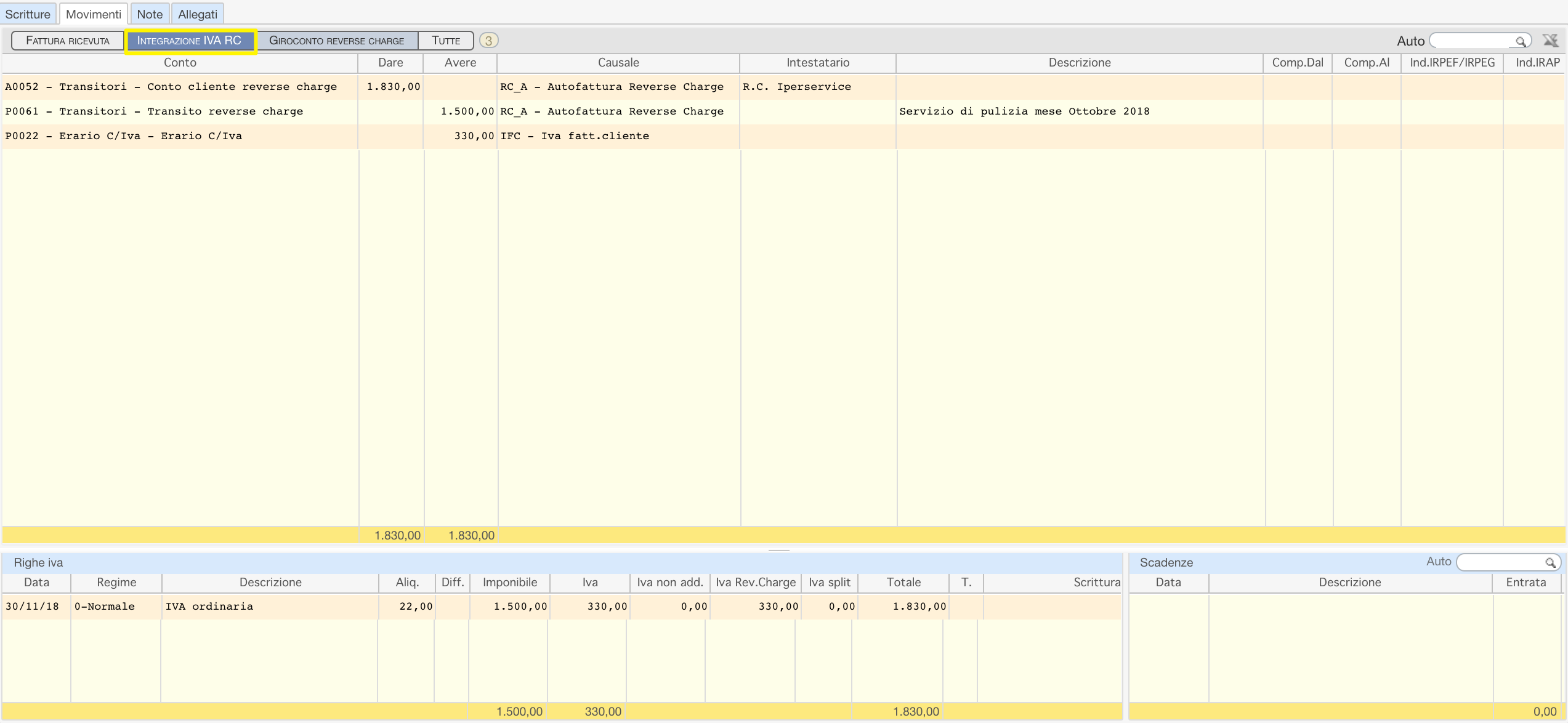This screenshot has height=723, width=1568.
Task: Click the Scadenze Data column header
Action: [x=1168, y=583]
